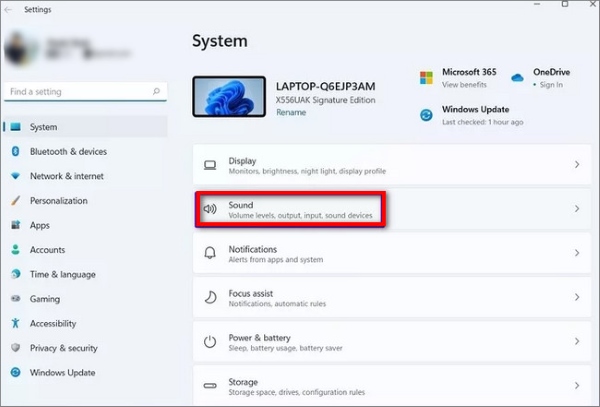
Task: Click the Personalization paintbrush icon
Action: coord(15,200)
